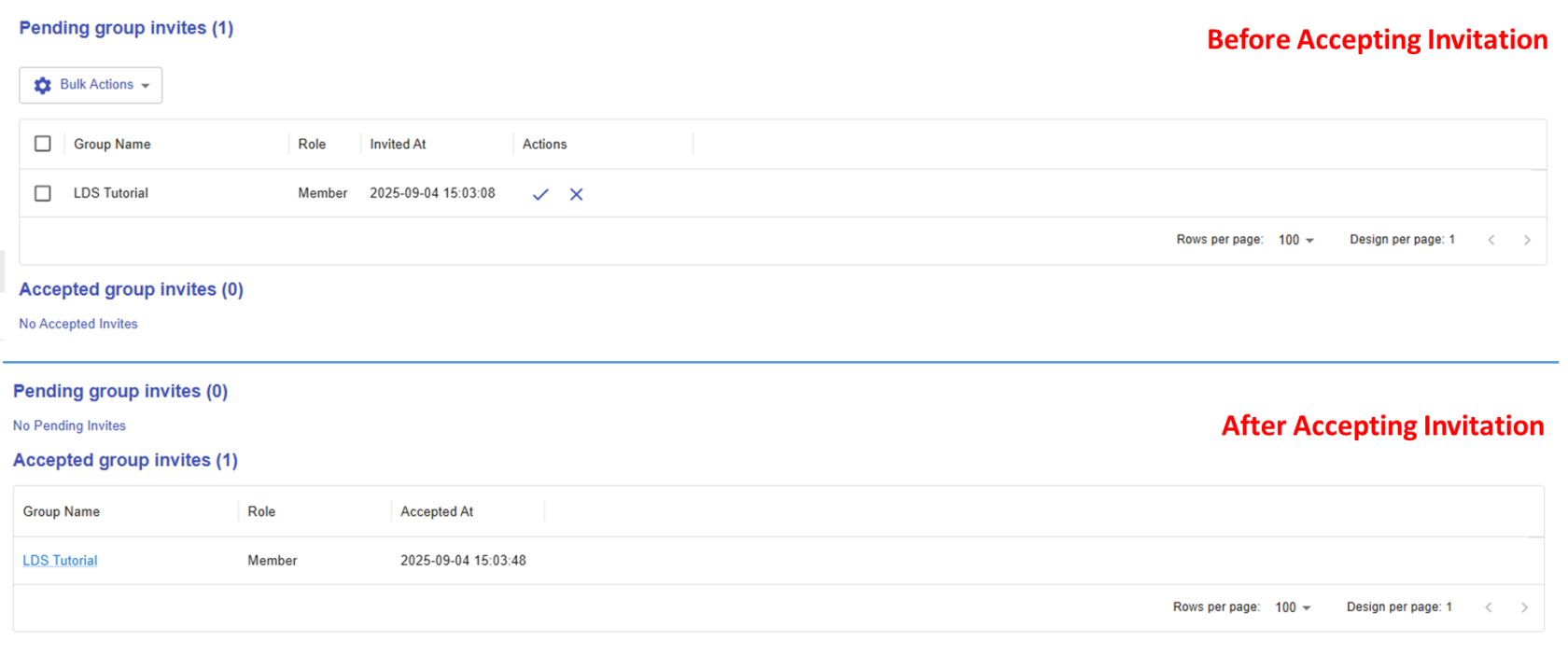Click the Actions column header
Image resolution: width=1568 pixels, height=655 pixels.
click(x=544, y=145)
